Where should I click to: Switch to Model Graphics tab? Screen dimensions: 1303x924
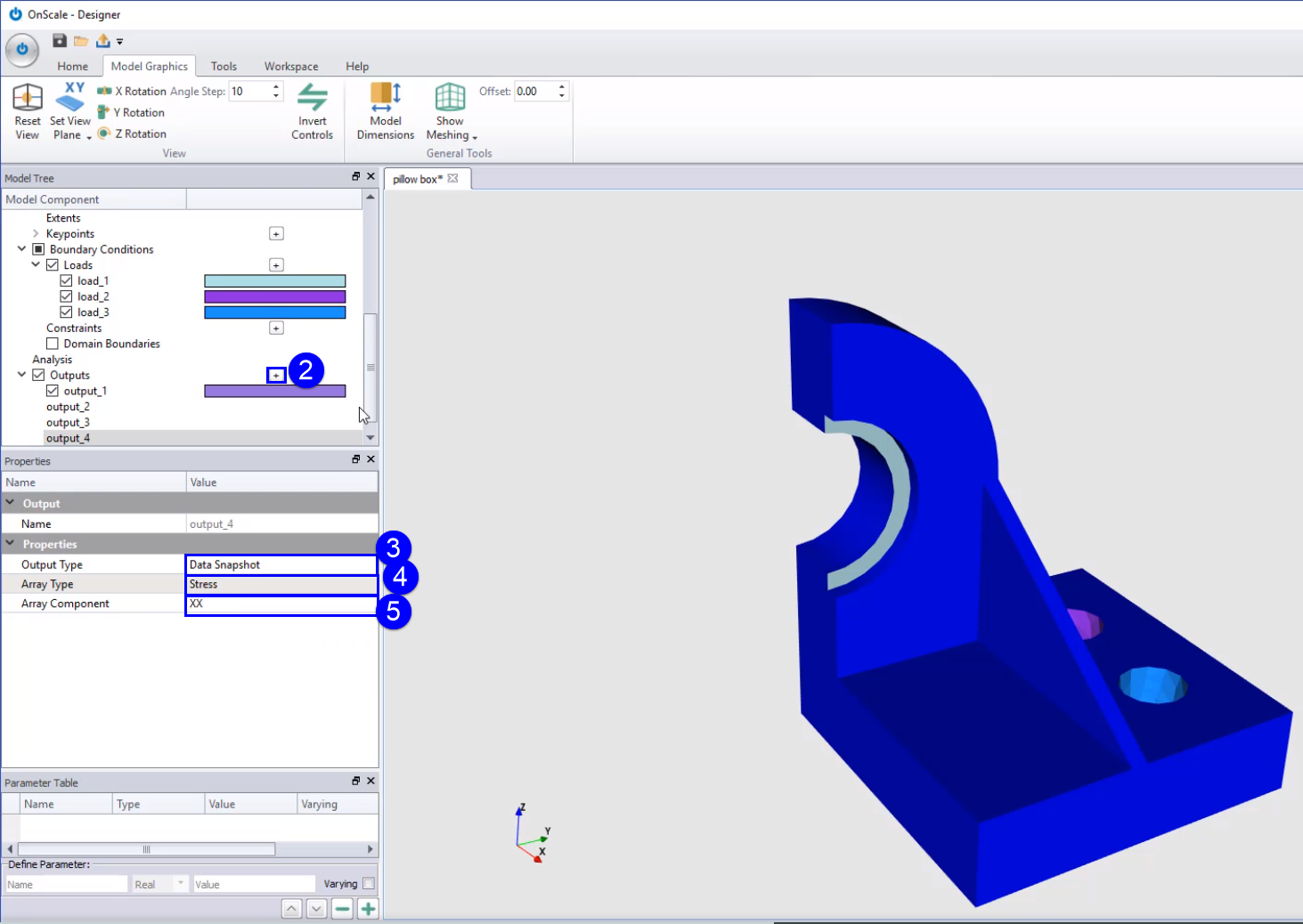click(x=150, y=66)
